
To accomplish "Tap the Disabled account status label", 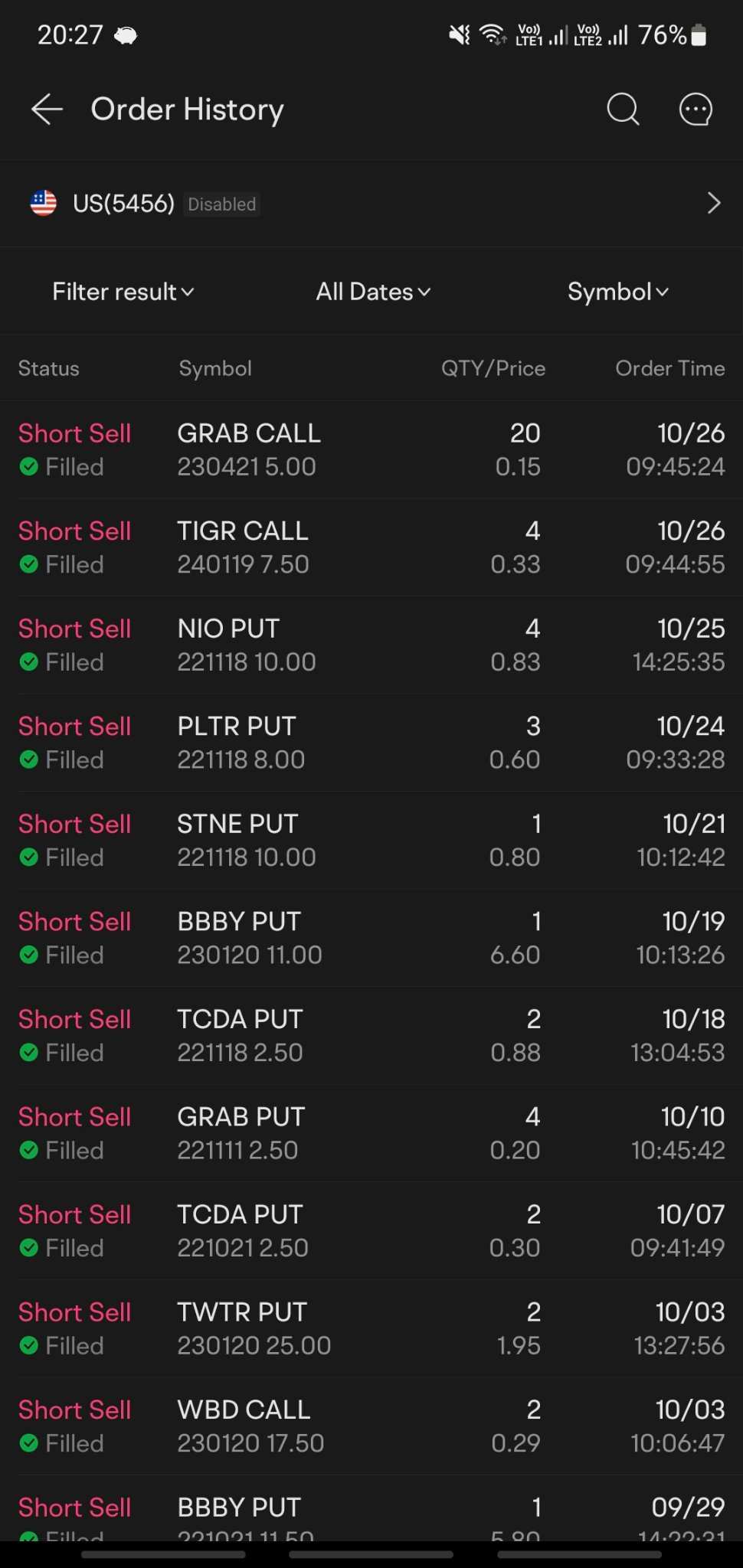I will tap(222, 204).
